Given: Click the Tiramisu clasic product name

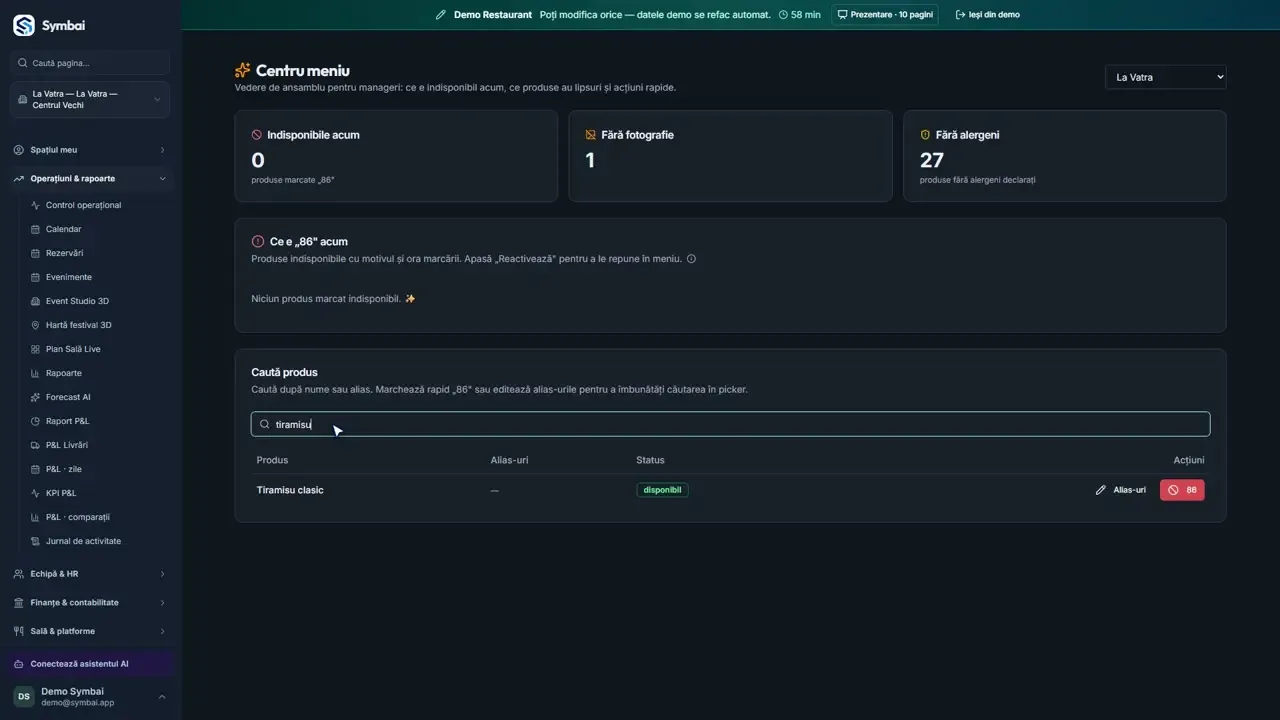Looking at the screenshot, I should pos(290,490).
